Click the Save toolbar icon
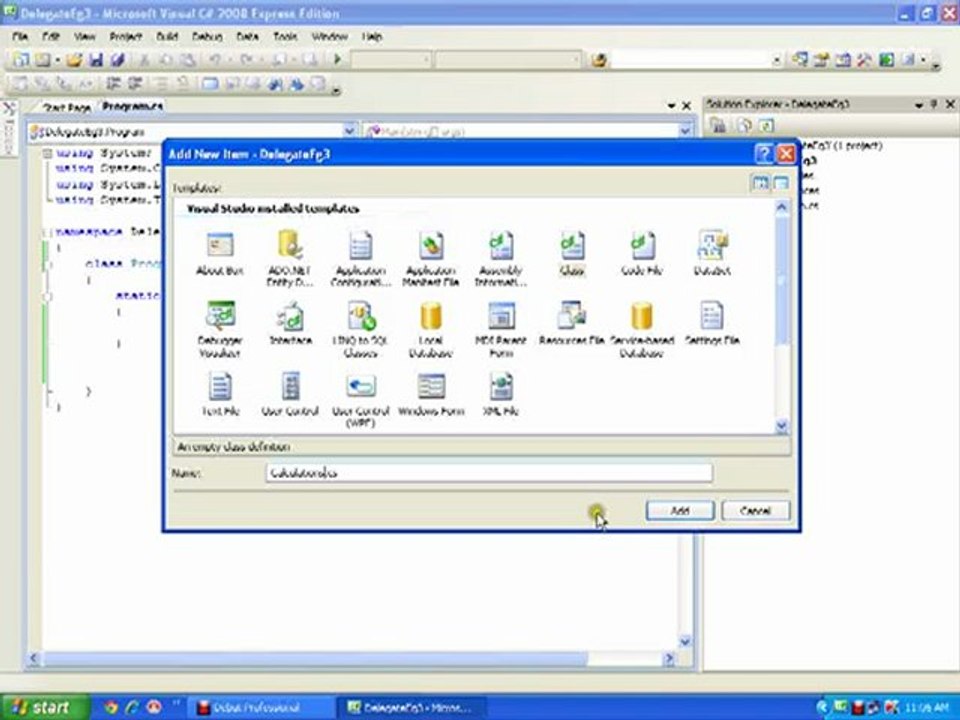This screenshot has width=960, height=720. click(96, 59)
